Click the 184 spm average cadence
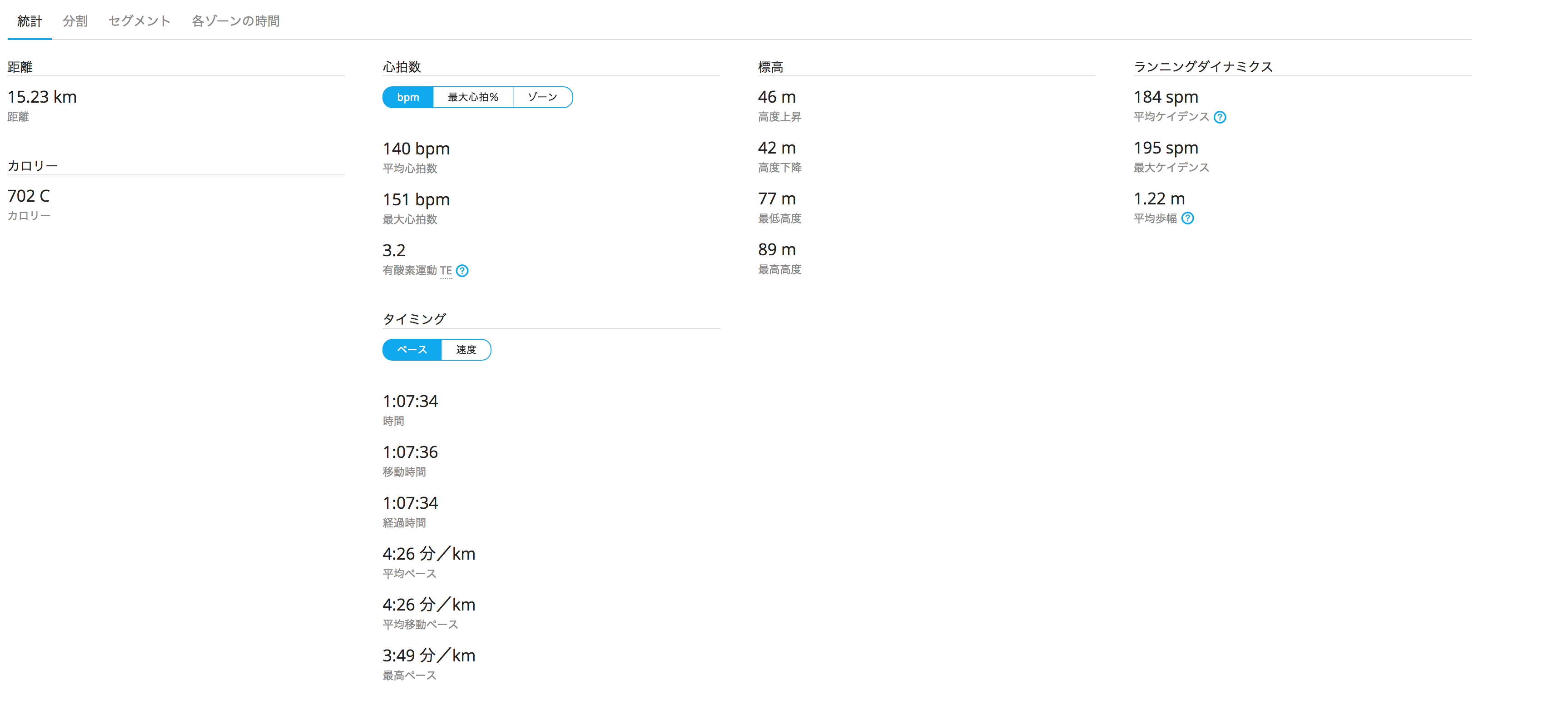This screenshot has height=715, width=1568. 1166,97
